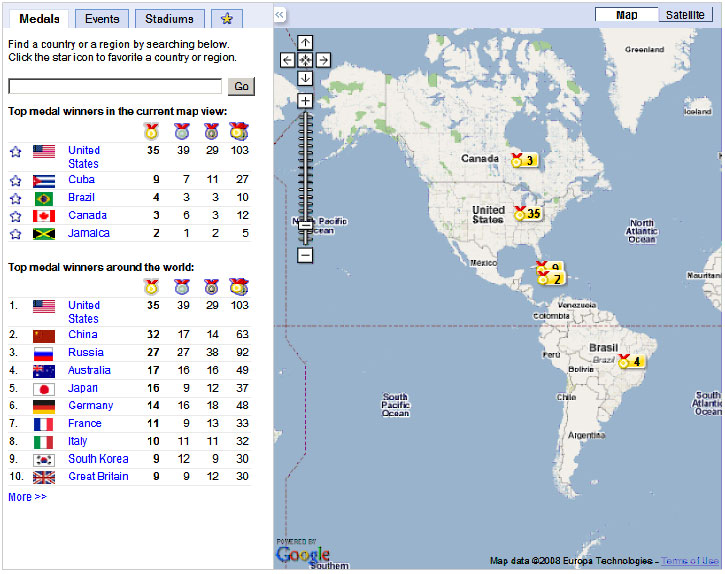Image resolution: width=725 pixels, height=574 pixels.
Task: Click the bronze medal column icon in world table
Action: [211, 287]
